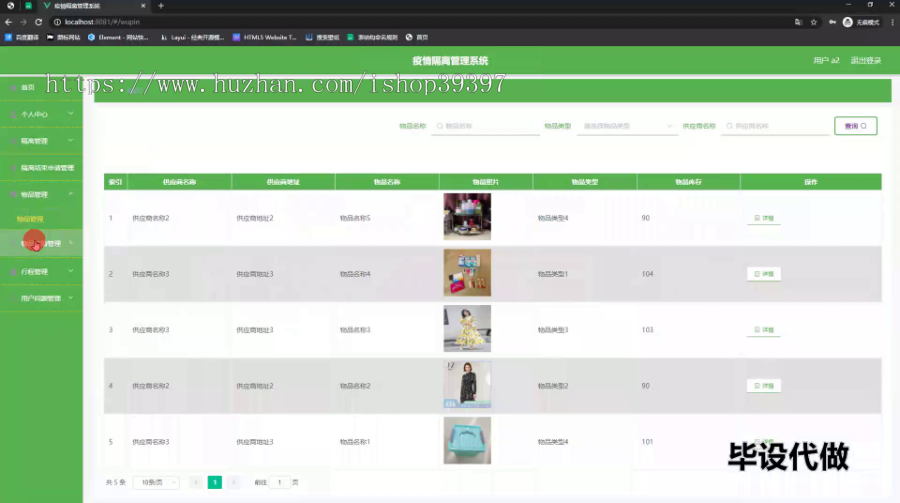
Task: Go to 首页 in the sidebar
Action: pos(28,87)
